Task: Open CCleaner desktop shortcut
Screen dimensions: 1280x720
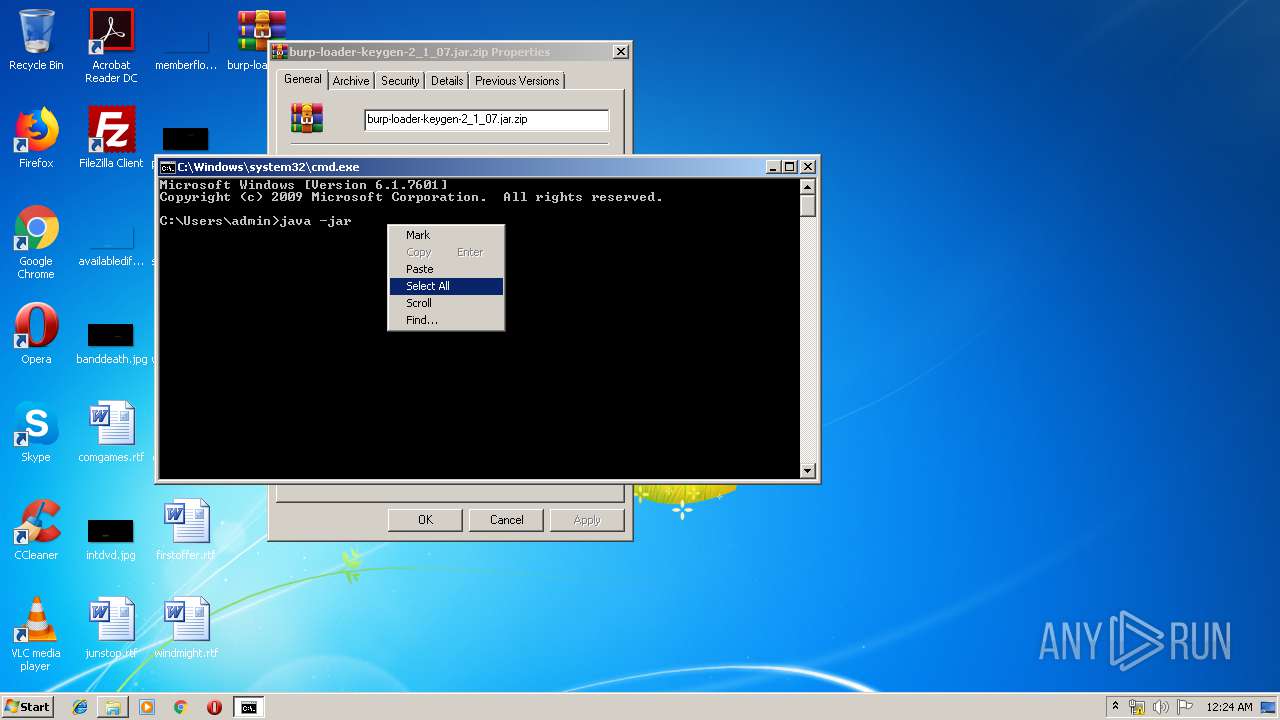Action: click(36, 530)
